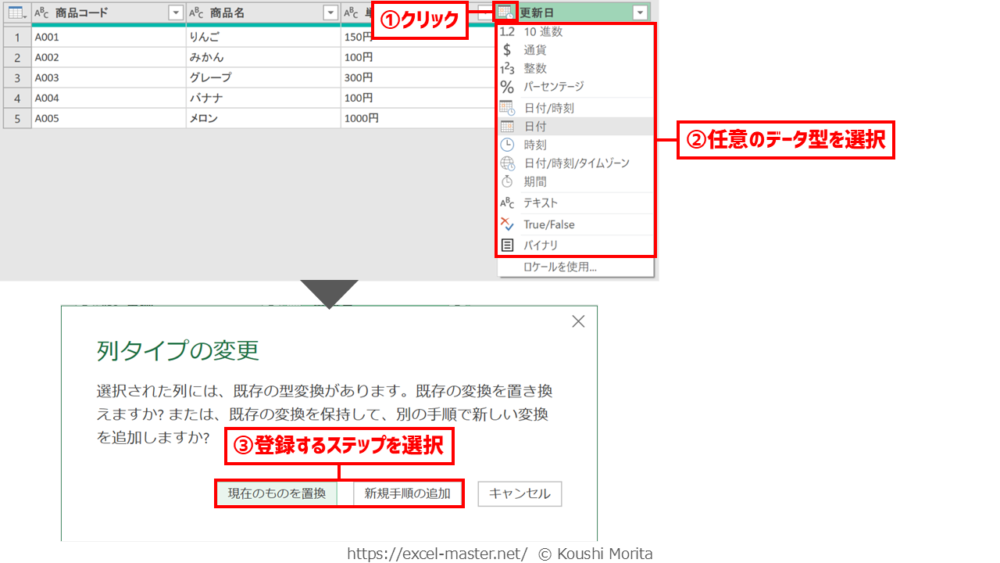This screenshot has width=1000, height=563.
Task: Pick the パーセンテージ data type
Action: [x=553, y=87]
